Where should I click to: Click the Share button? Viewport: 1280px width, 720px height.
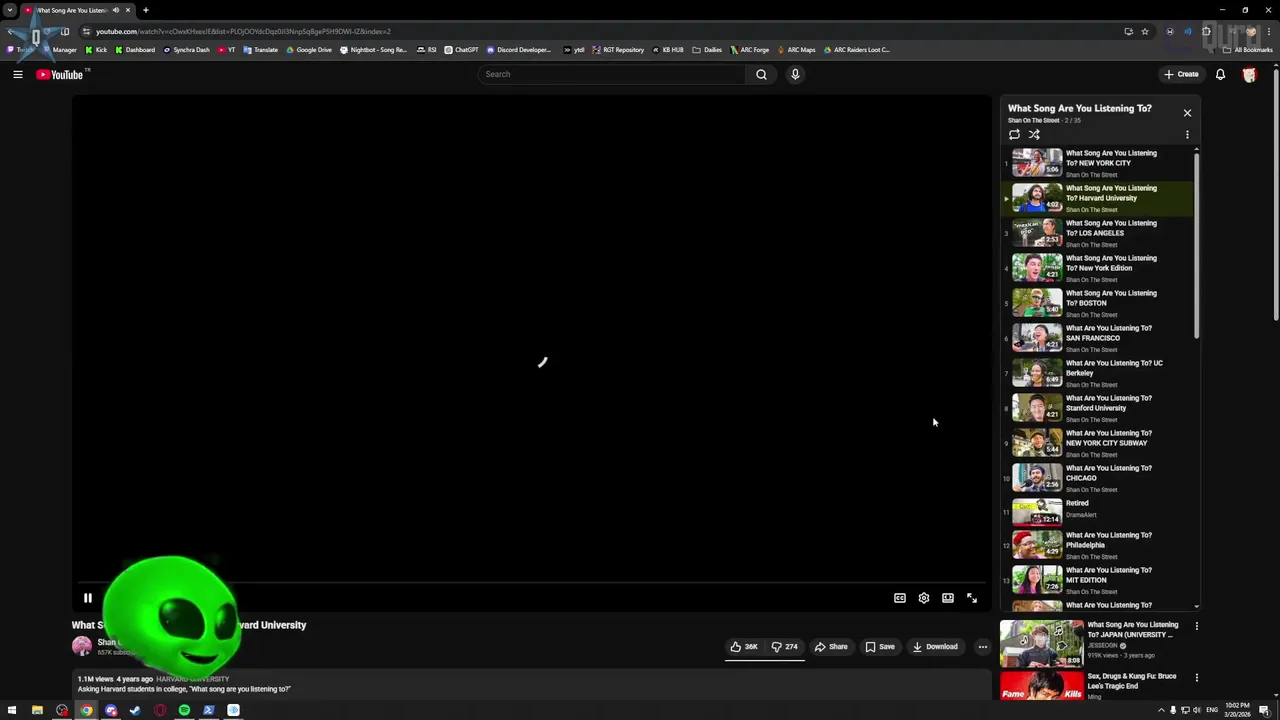(831, 647)
